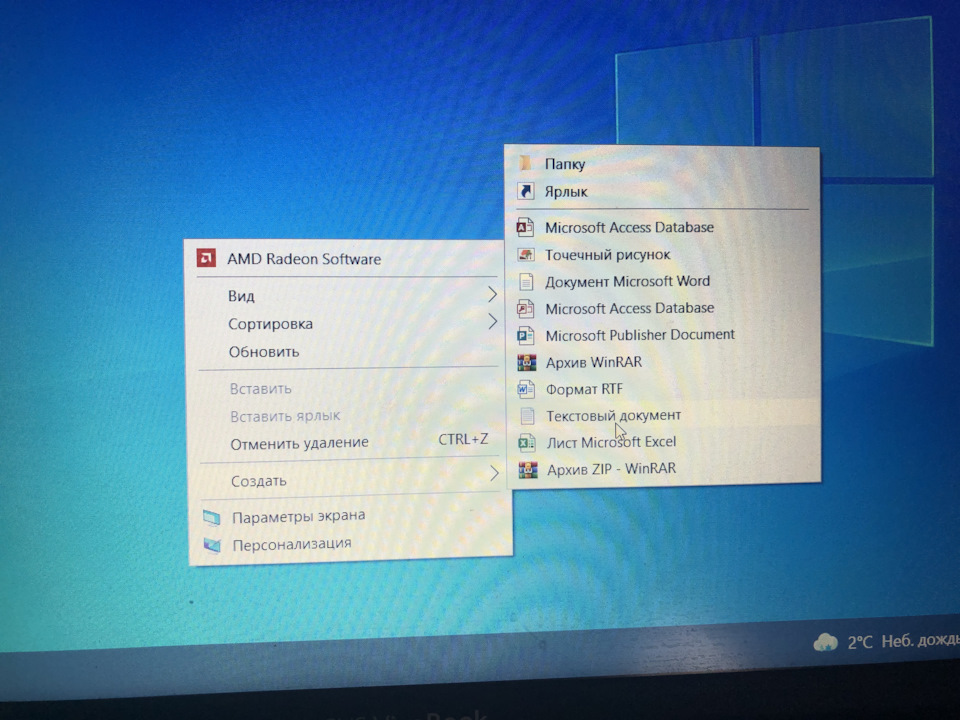960x720 pixels.
Task: Click the weather cloud icon in the taskbar
Action: pyautogui.click(x=825, y=642)
